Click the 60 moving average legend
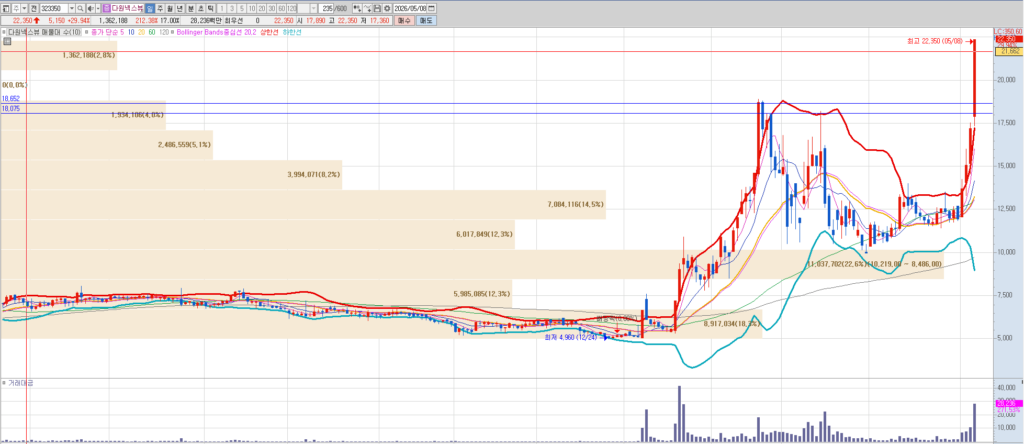 click(152, 32)
